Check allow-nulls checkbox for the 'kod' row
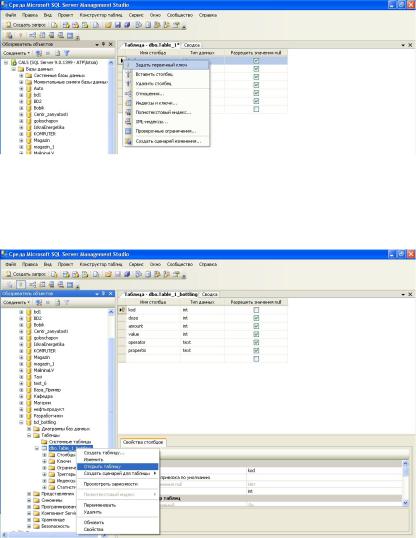The height and width of the screenshot is (538, 416). [256, 310]
